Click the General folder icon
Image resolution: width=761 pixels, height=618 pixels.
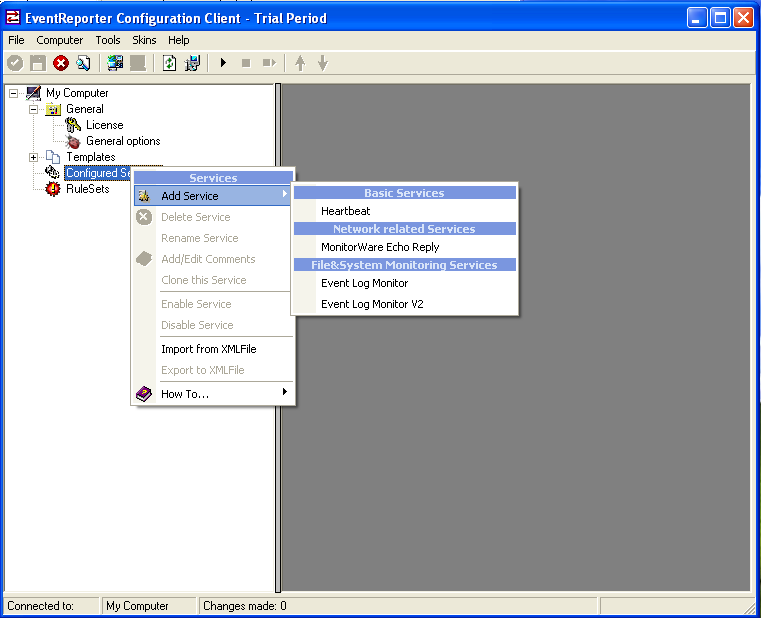(53, 109)
